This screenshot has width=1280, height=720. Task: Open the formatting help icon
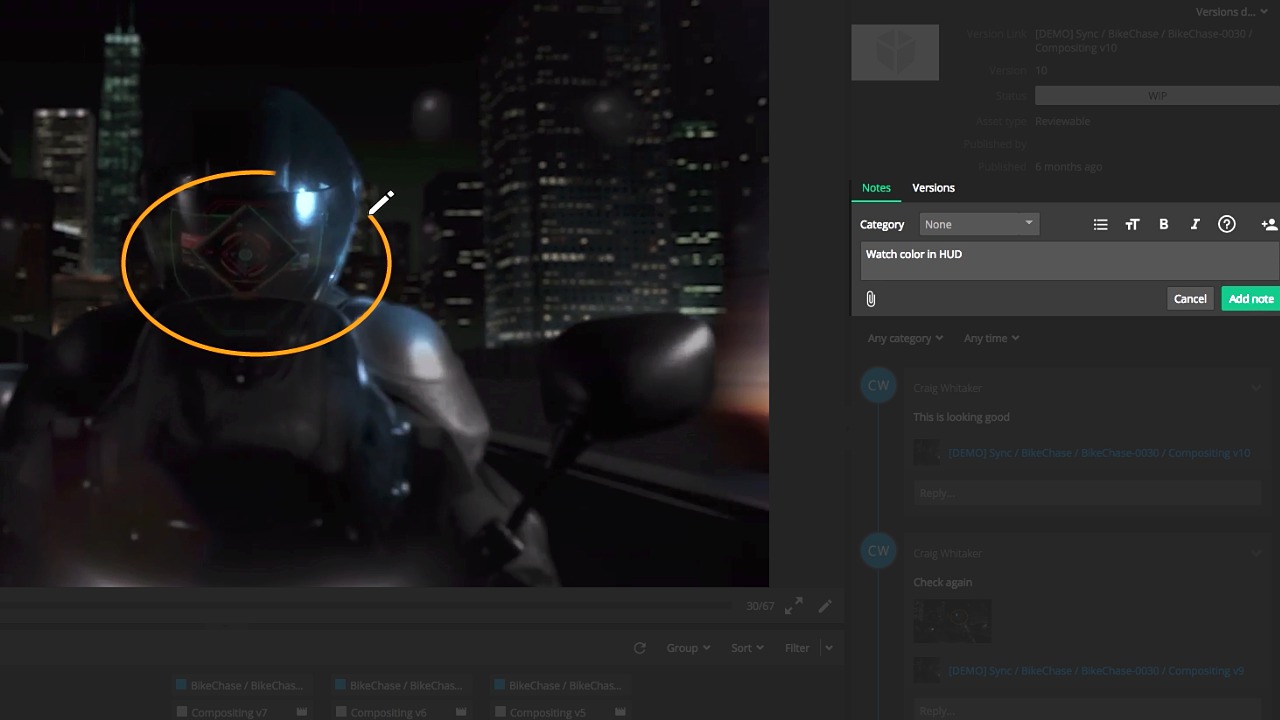tap(1226, 225)
